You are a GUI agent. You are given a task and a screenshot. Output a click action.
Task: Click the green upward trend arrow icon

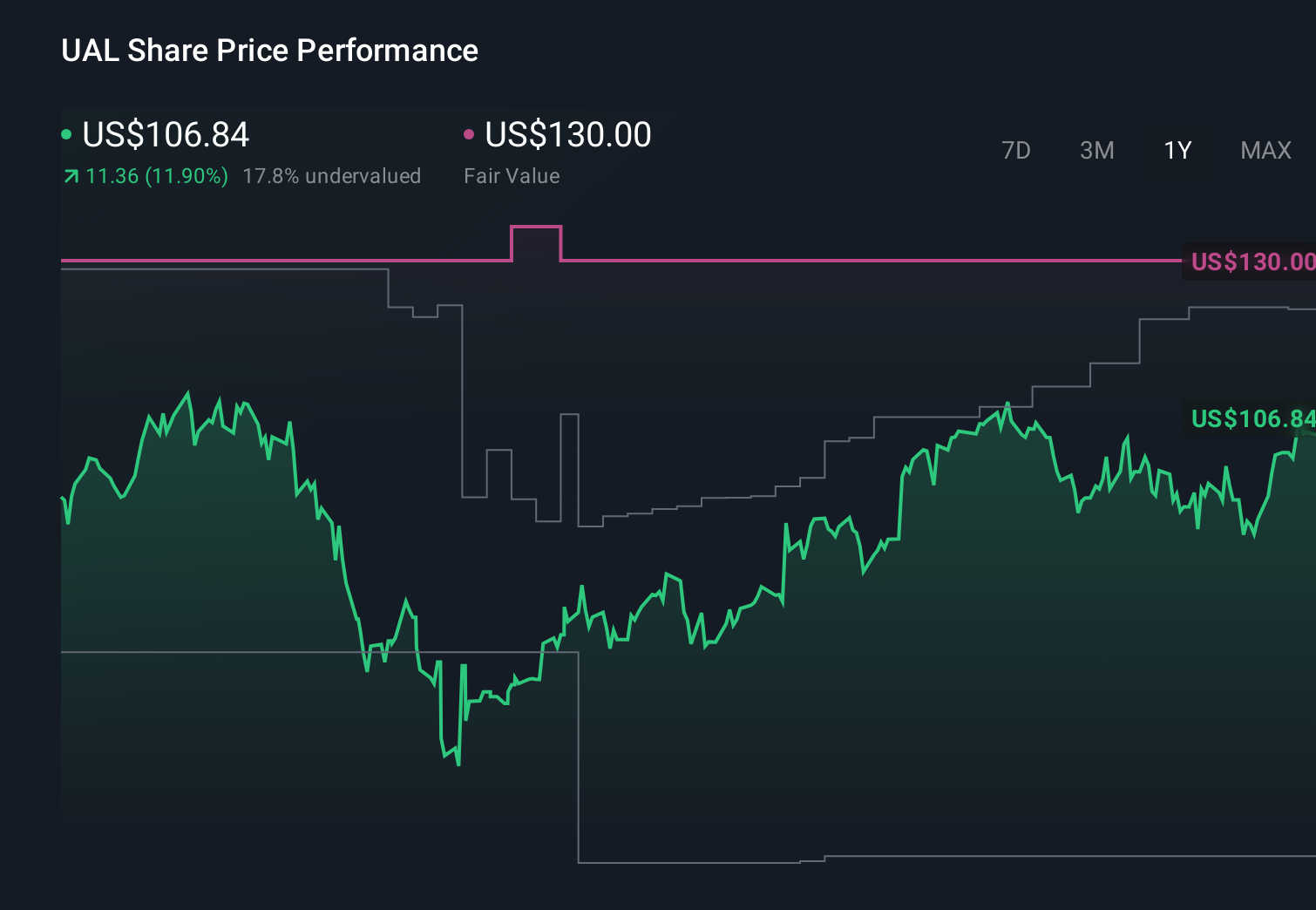click(x=70, y=175)
